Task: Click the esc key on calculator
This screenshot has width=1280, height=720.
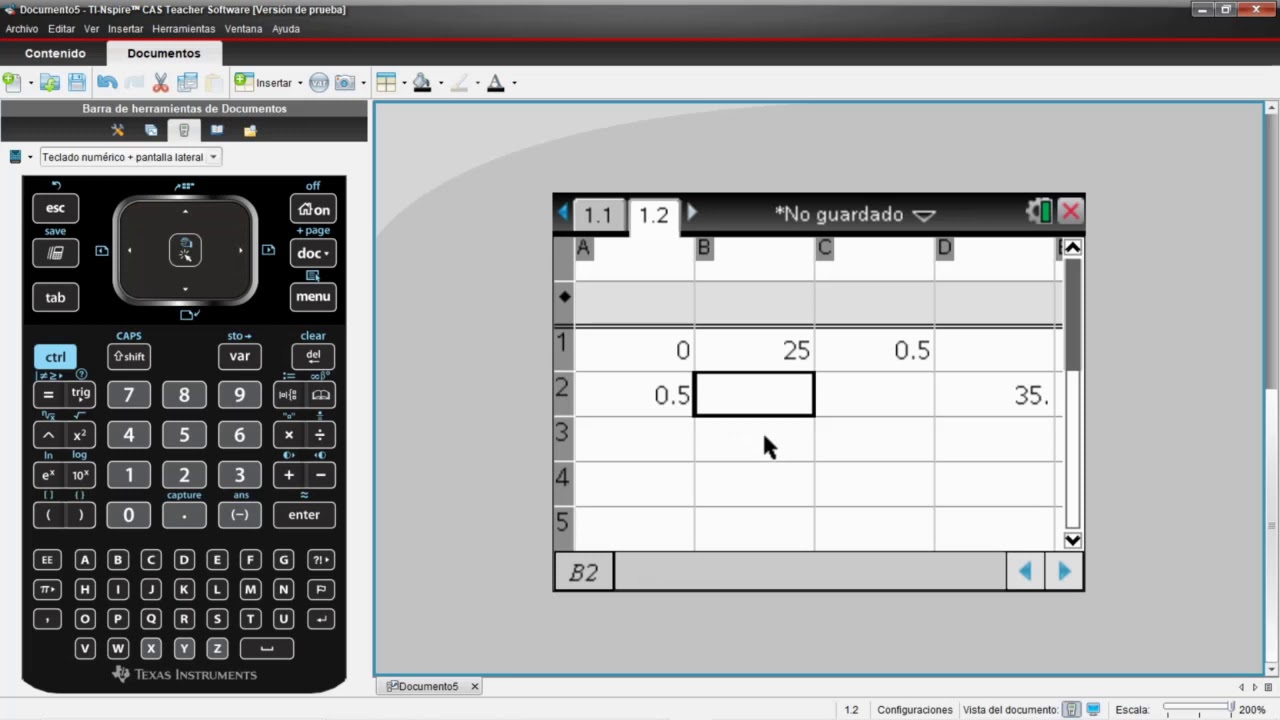Action: click(x=55, y=208)
